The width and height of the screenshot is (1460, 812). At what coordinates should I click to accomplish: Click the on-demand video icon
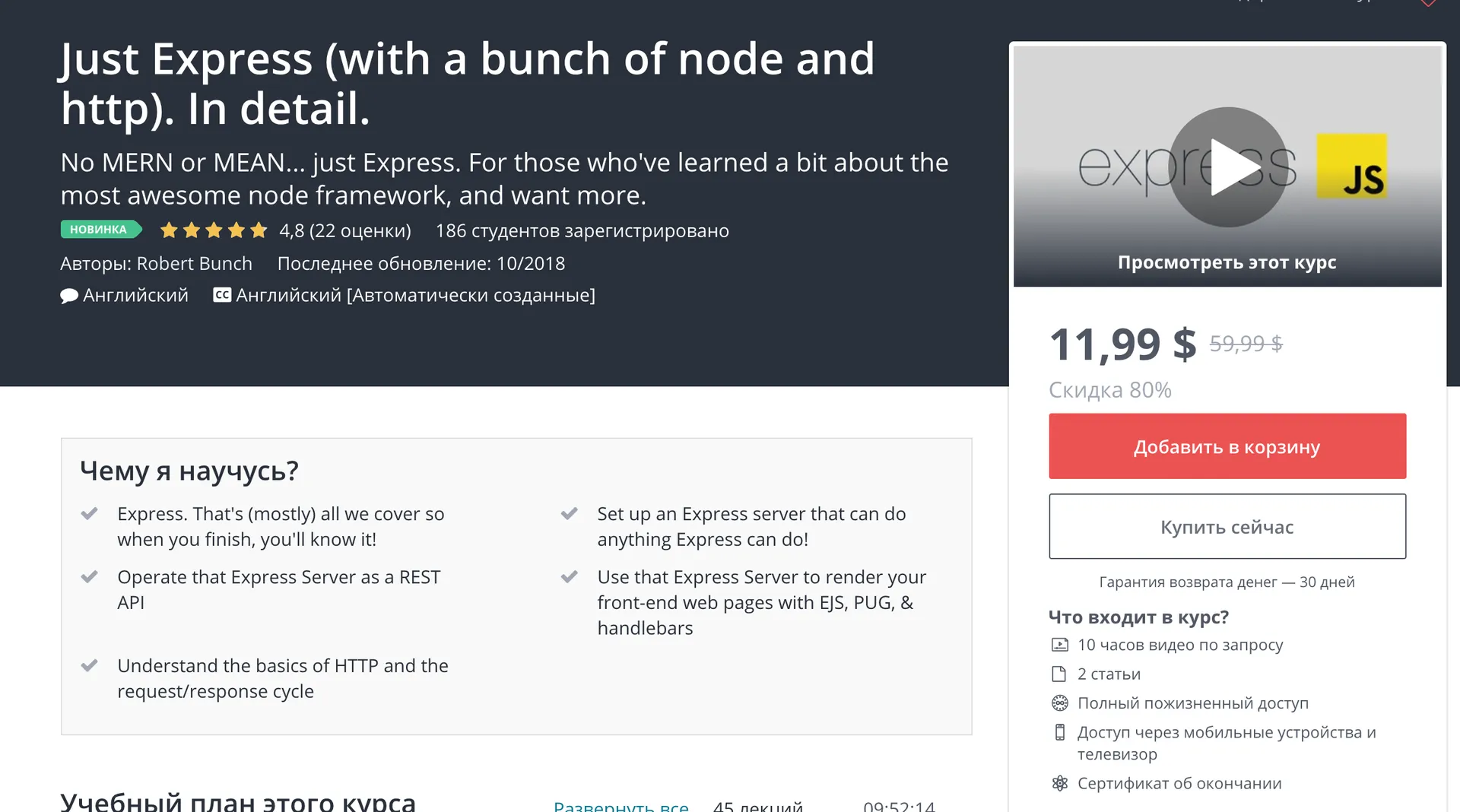(x=1059, y=645)
